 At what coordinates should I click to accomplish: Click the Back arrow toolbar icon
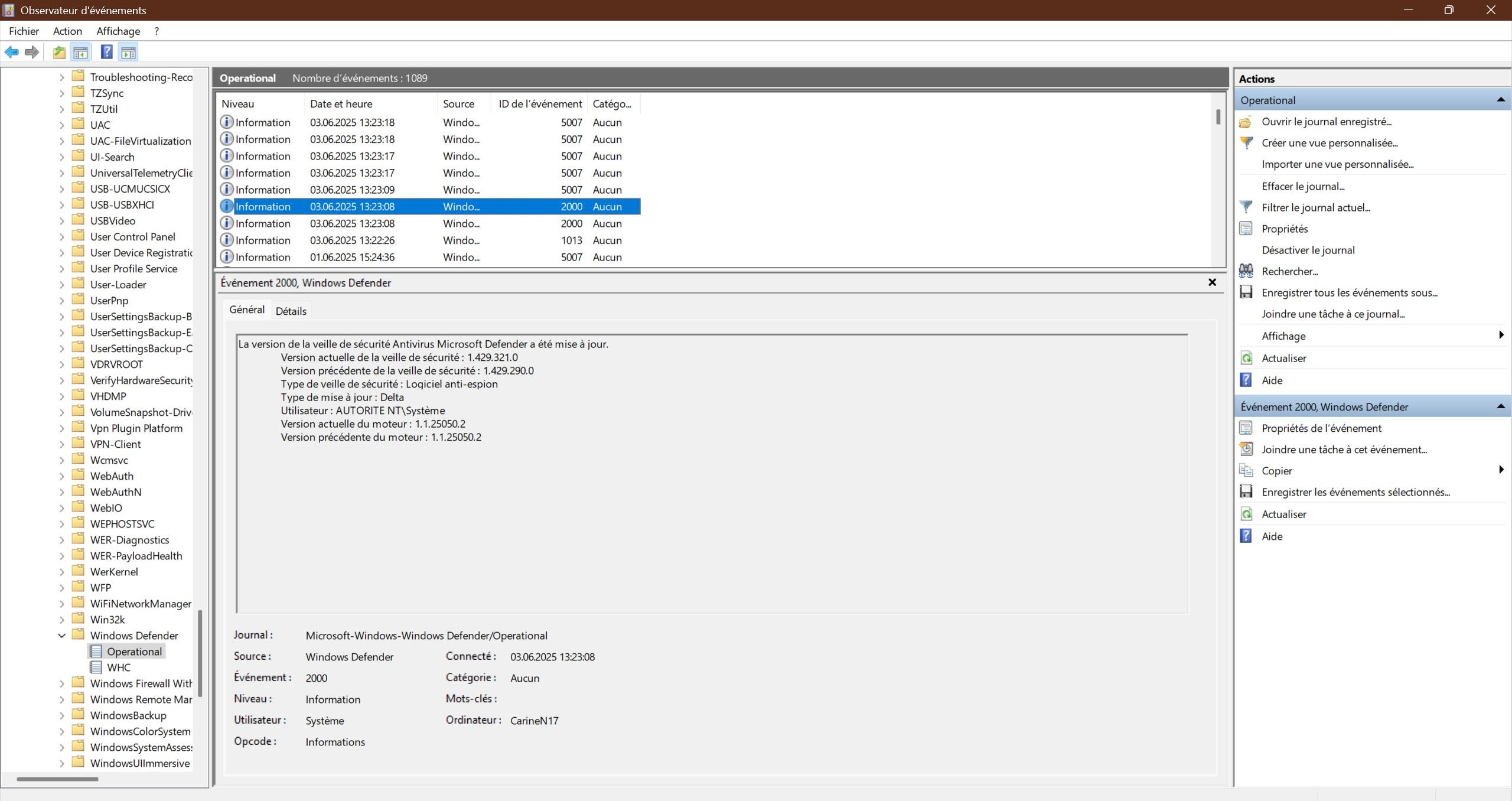[x=11, y=52]
